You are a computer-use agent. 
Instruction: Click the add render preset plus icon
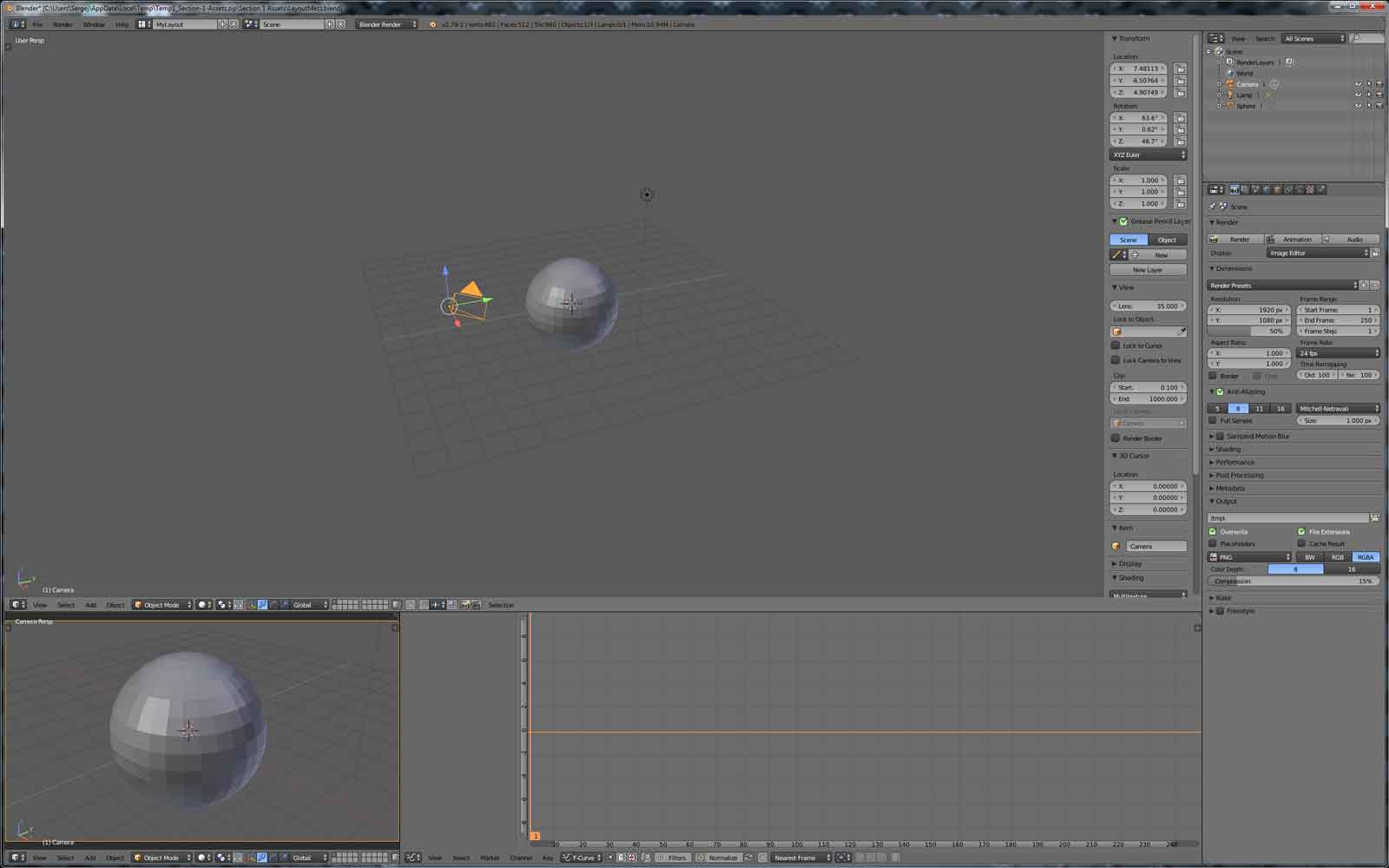1364,286
